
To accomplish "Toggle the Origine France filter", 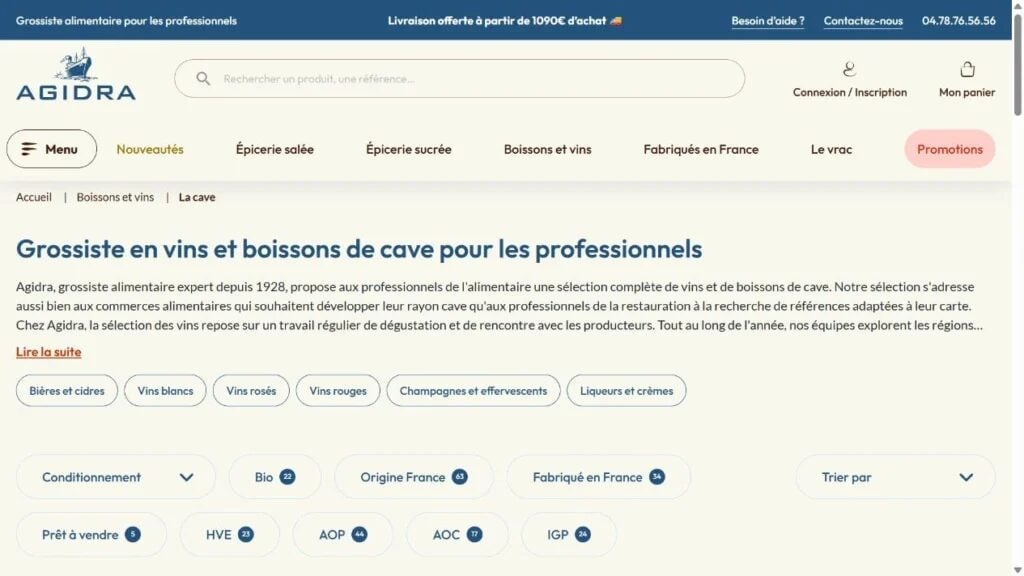I will click(x=413, y=477).
